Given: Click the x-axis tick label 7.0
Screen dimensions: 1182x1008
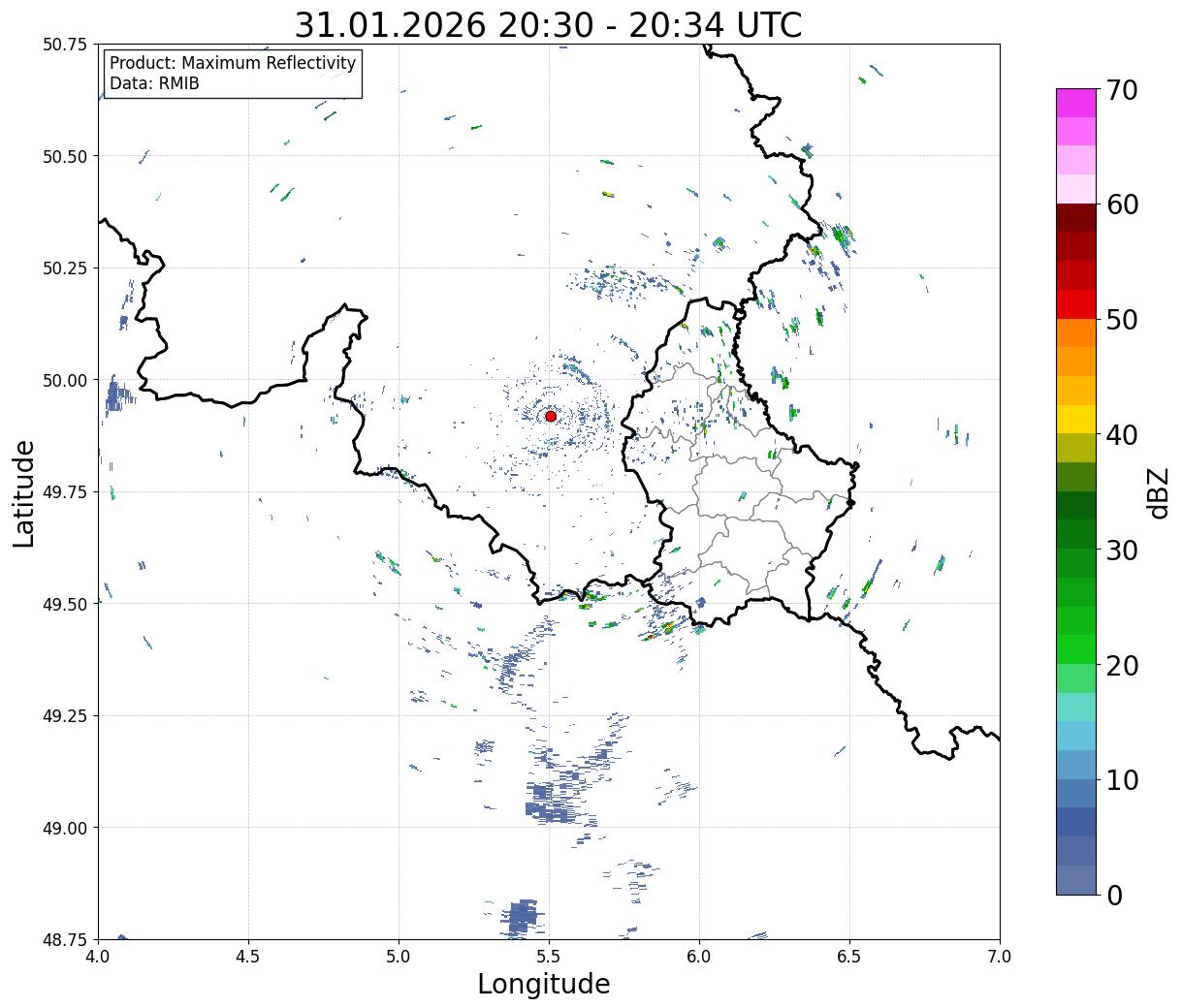Looking at the screenshot, I should pos(1000,956).
